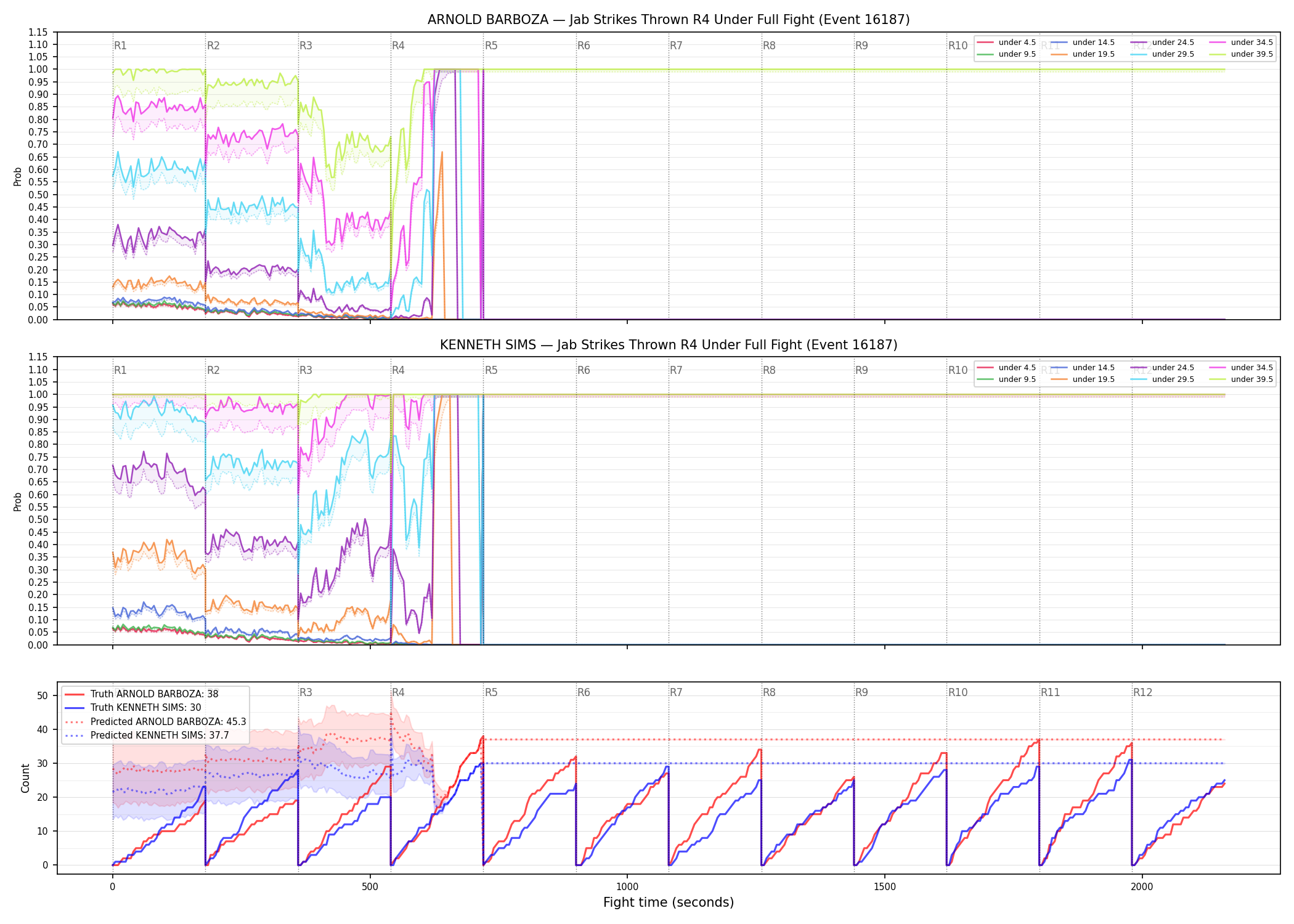
Task: Click the R6 round marker in Arnold Barboza chart
Action: (584, 46)
